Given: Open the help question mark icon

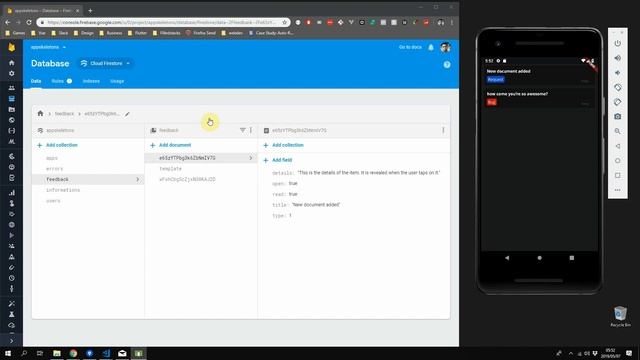Looking at the screenshot, I should pyautogui.click(x=447, y=64).
